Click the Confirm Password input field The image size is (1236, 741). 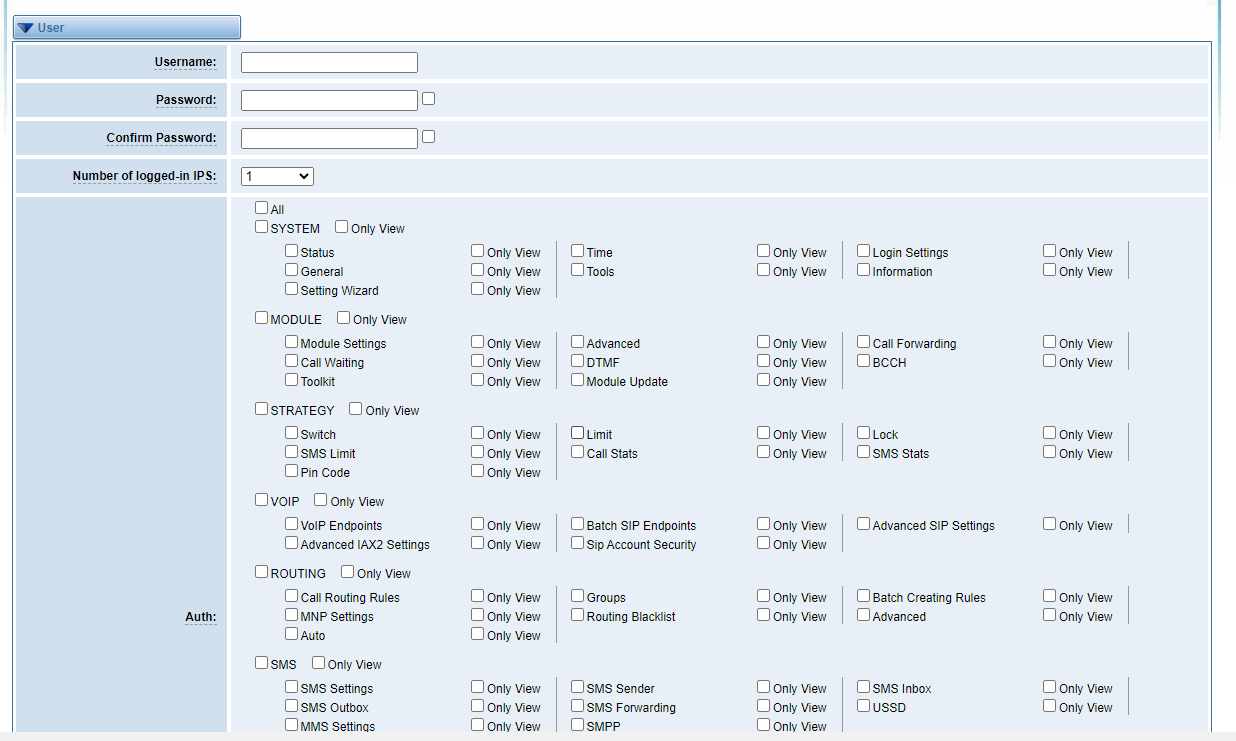tap(329, 138)
